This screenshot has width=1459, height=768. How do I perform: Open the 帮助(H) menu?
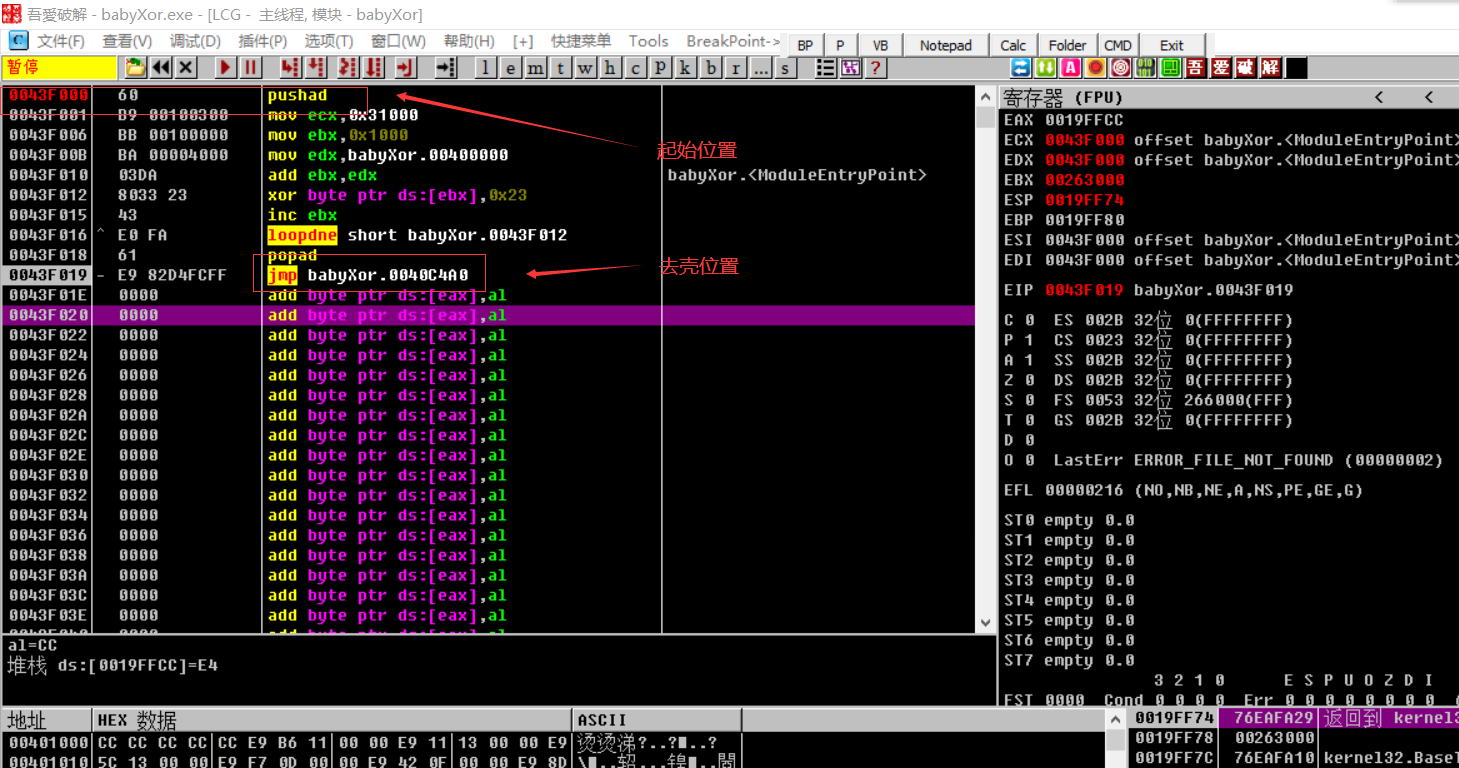tap(469, 41)
